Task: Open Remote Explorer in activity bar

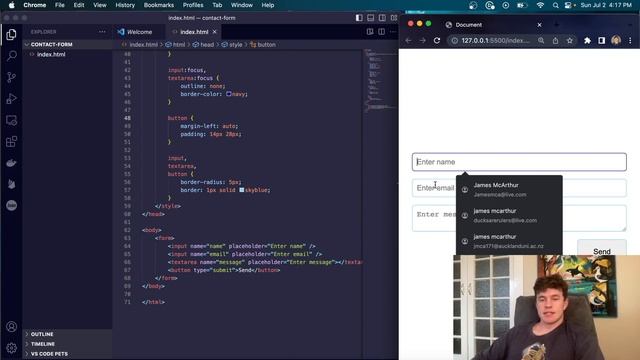Action: (x=11, y=120)
